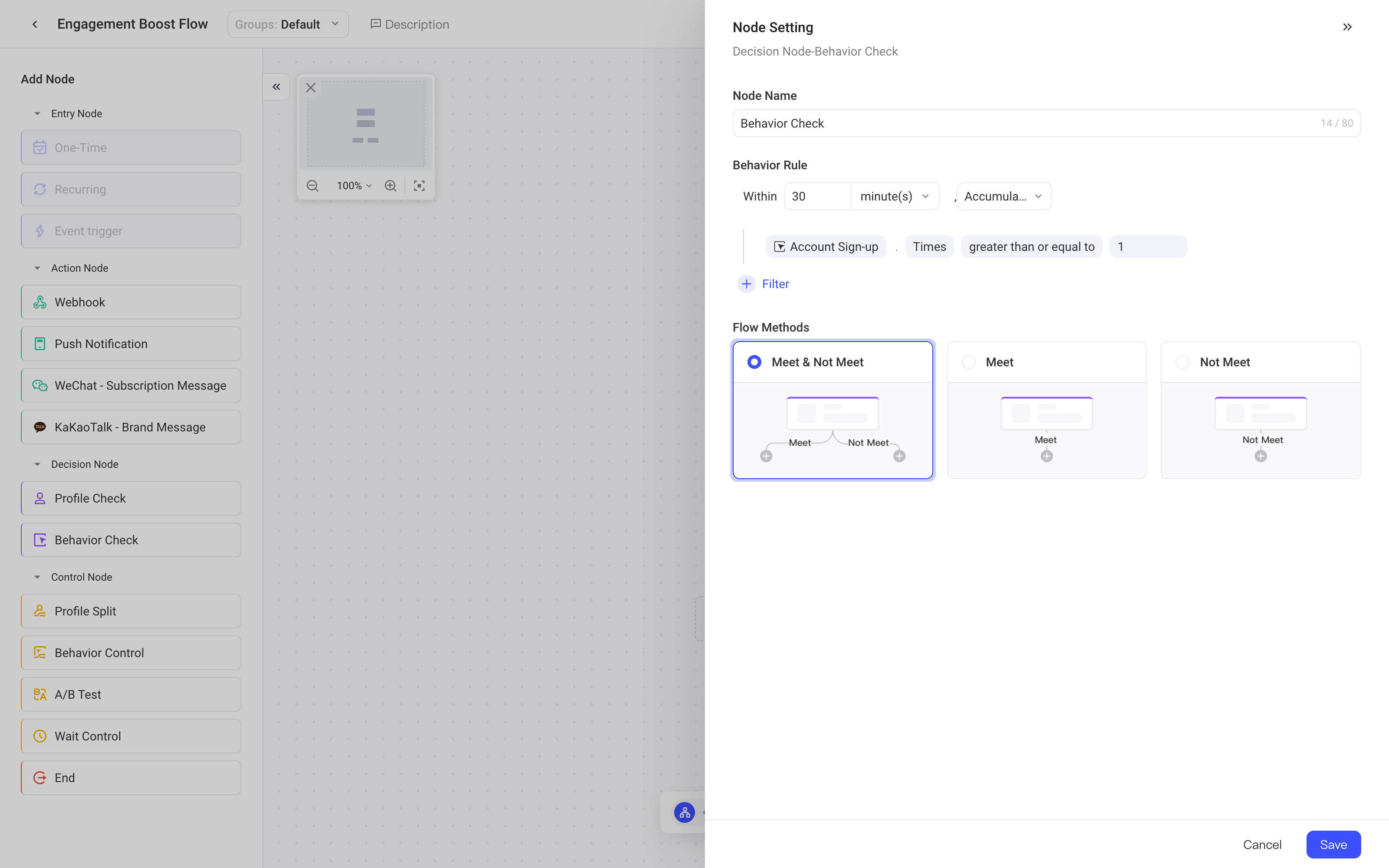This screenshot has width=1389, height=868.
Task: Zoom in the canvas with plus magnifier
Action: click(390, 185)
